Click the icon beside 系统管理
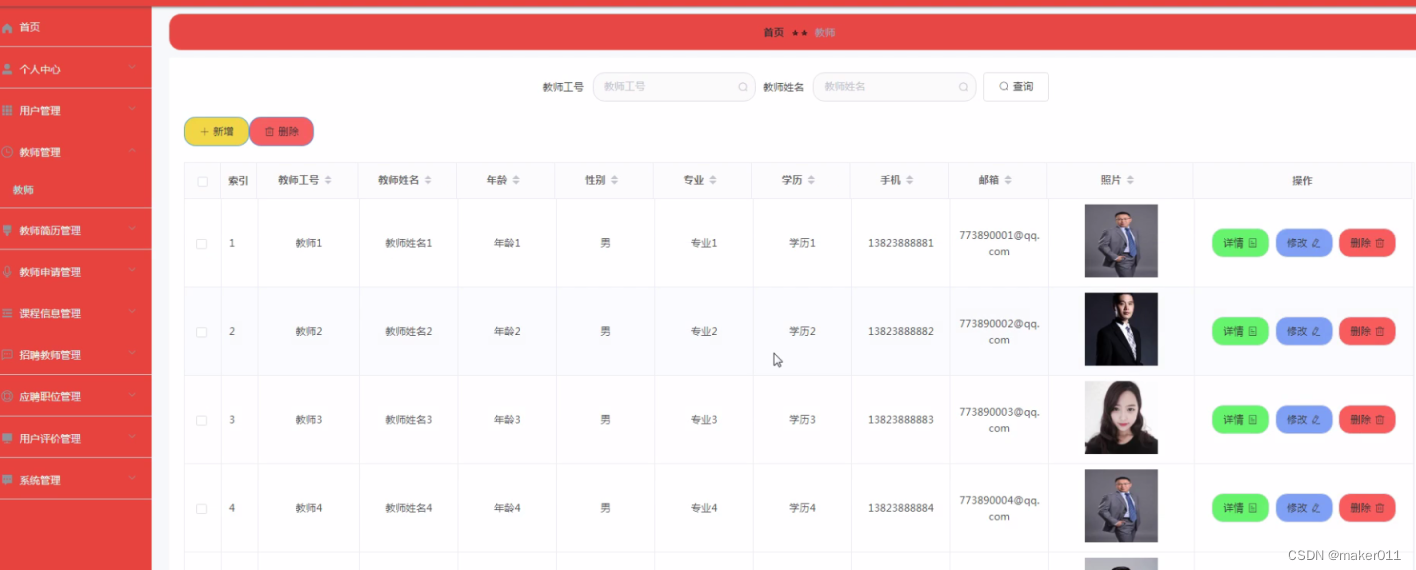 coord(8,480)
